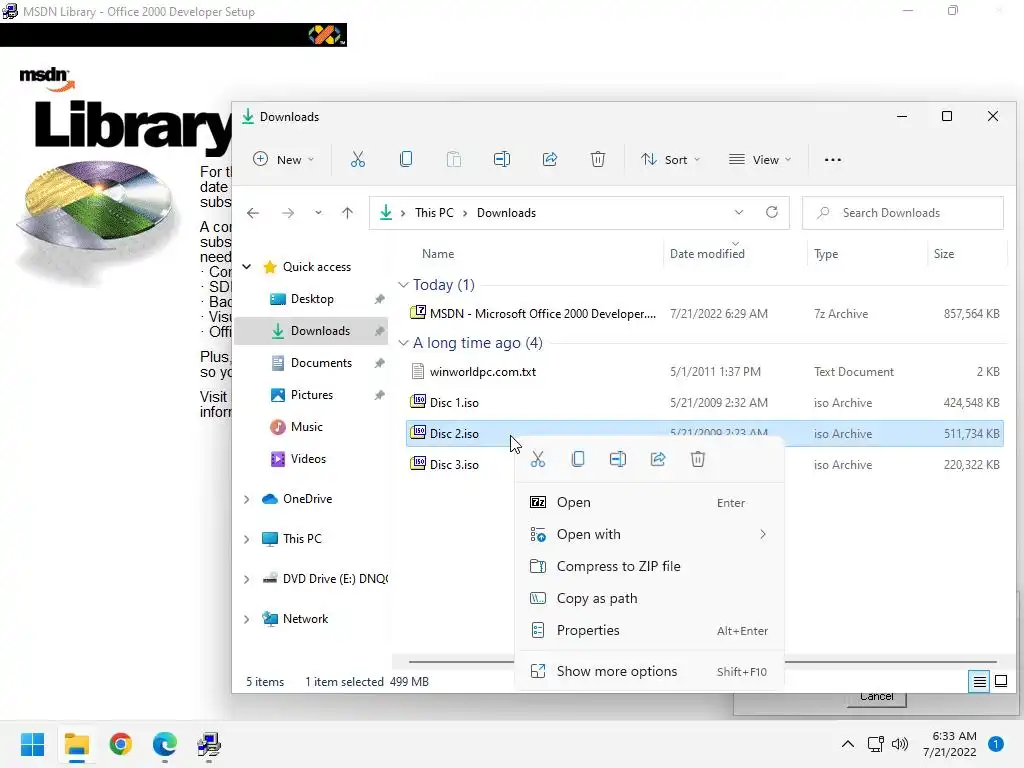Click the Cut icon in Explorer toolbar
1024x768 pixels.
click(358, 159)
